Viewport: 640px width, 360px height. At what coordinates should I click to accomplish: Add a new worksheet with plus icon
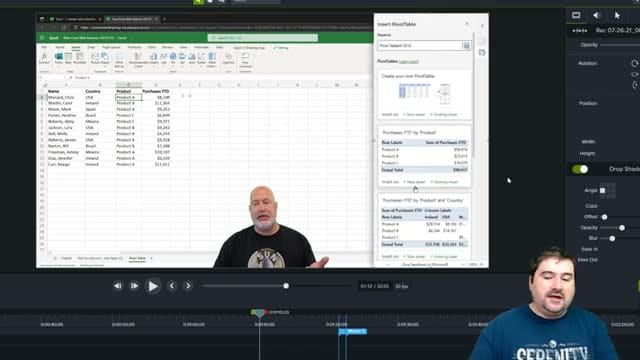click(x=151, y=258)
